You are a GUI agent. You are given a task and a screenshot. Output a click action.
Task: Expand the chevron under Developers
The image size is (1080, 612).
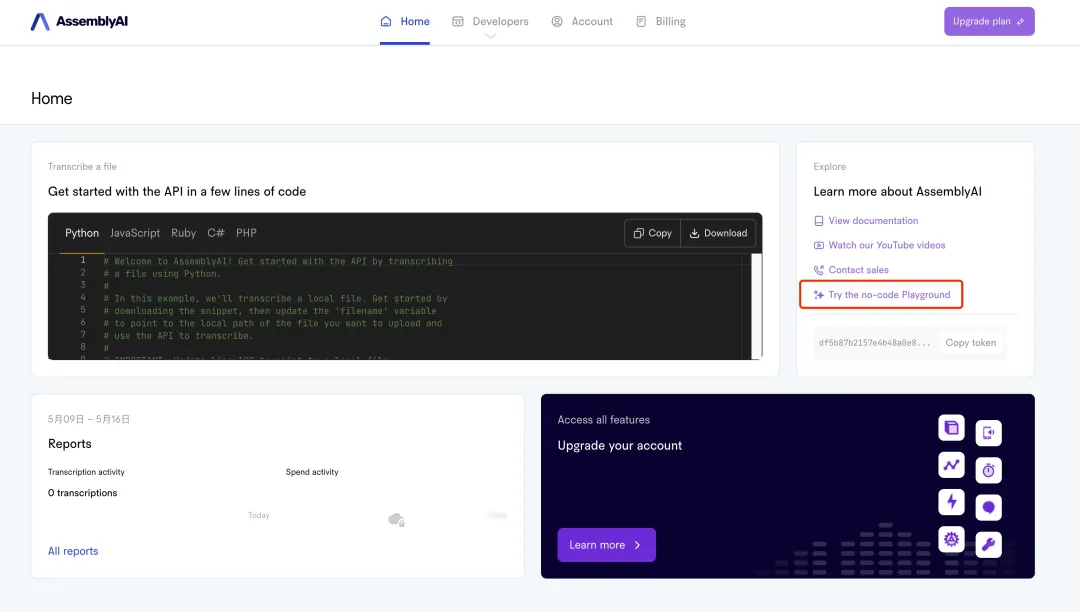click(x=490, y=36)
